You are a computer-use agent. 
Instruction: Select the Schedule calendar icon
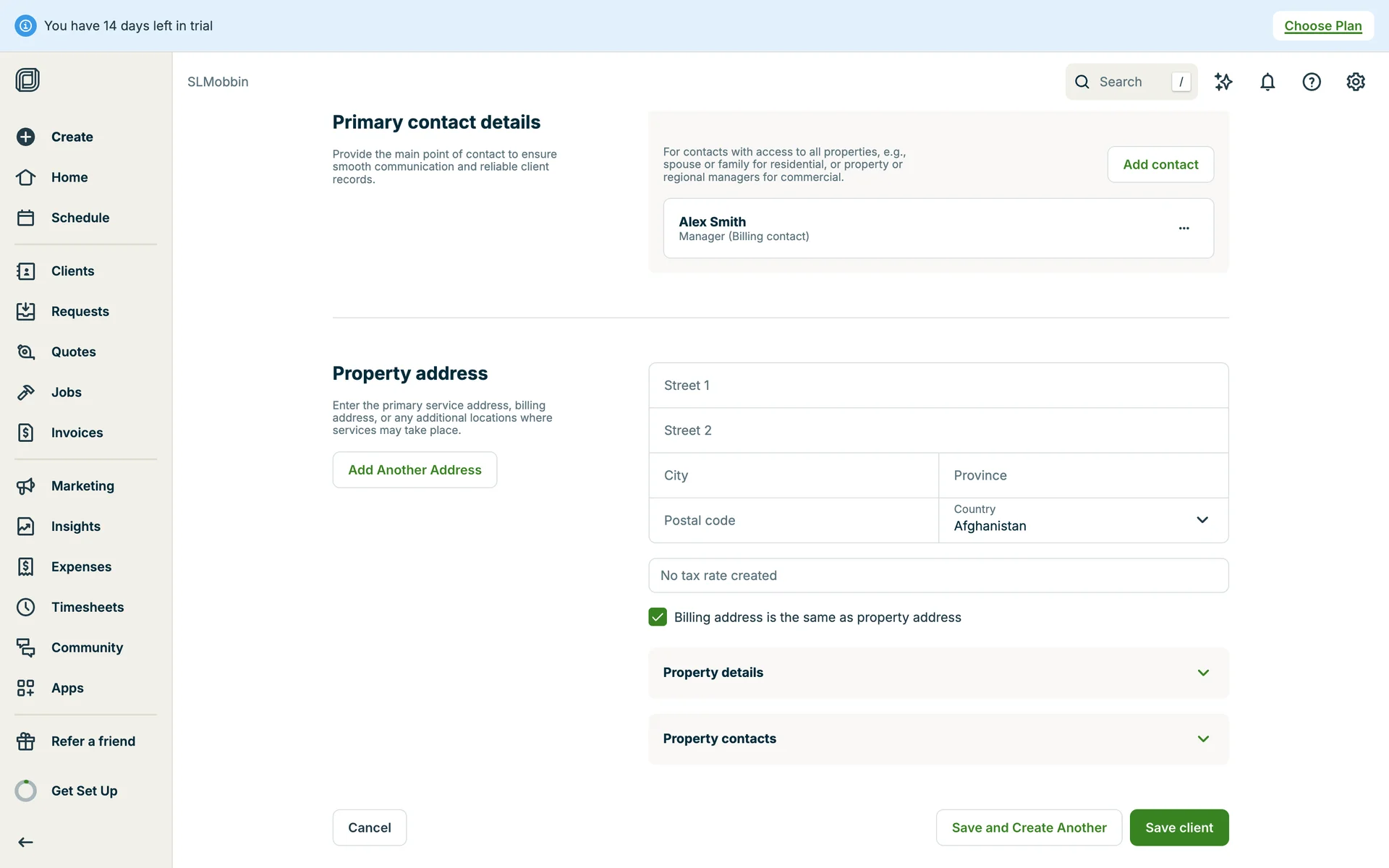26,217
